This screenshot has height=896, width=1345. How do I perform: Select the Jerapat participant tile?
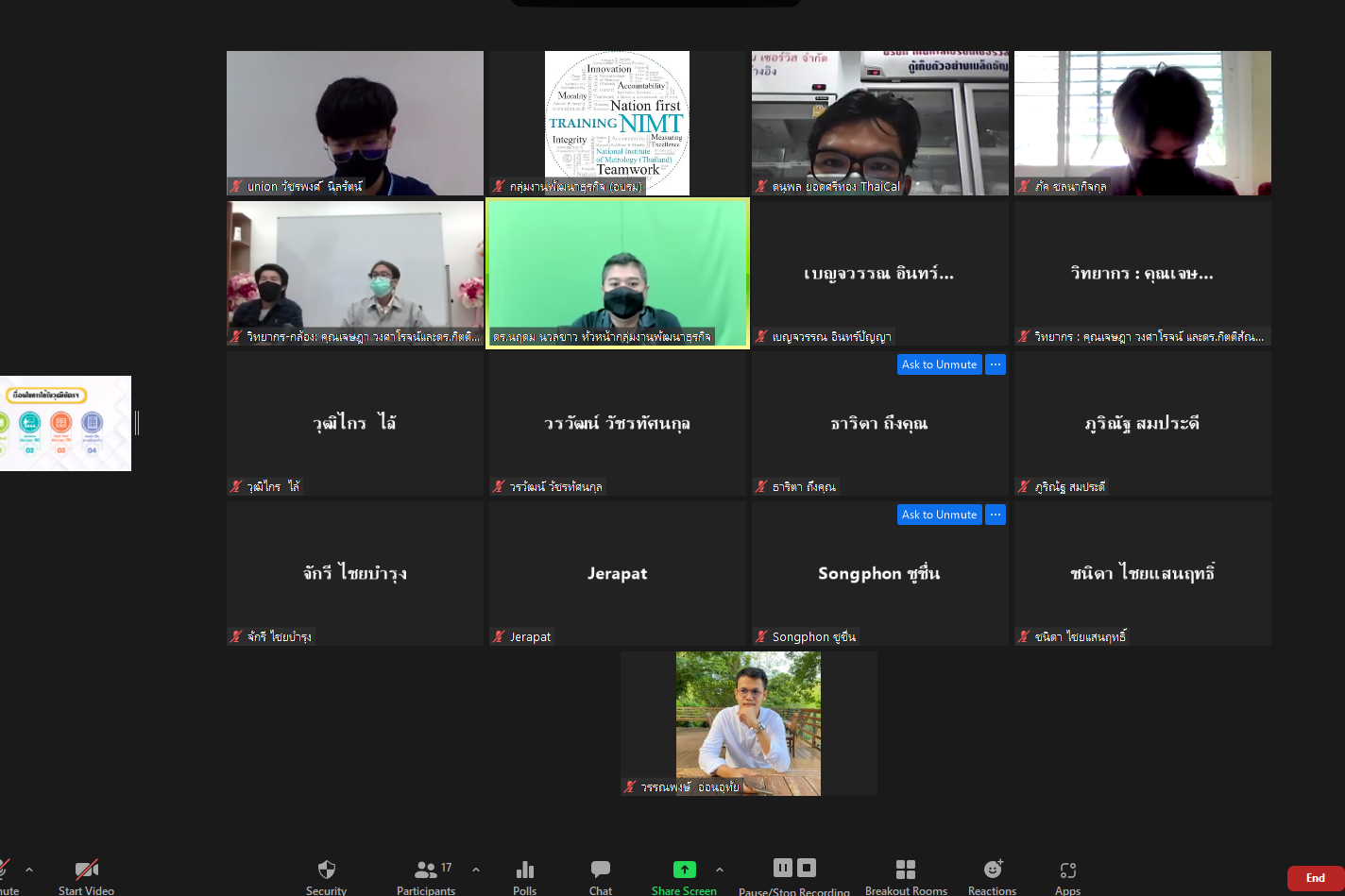pos(618,573)
